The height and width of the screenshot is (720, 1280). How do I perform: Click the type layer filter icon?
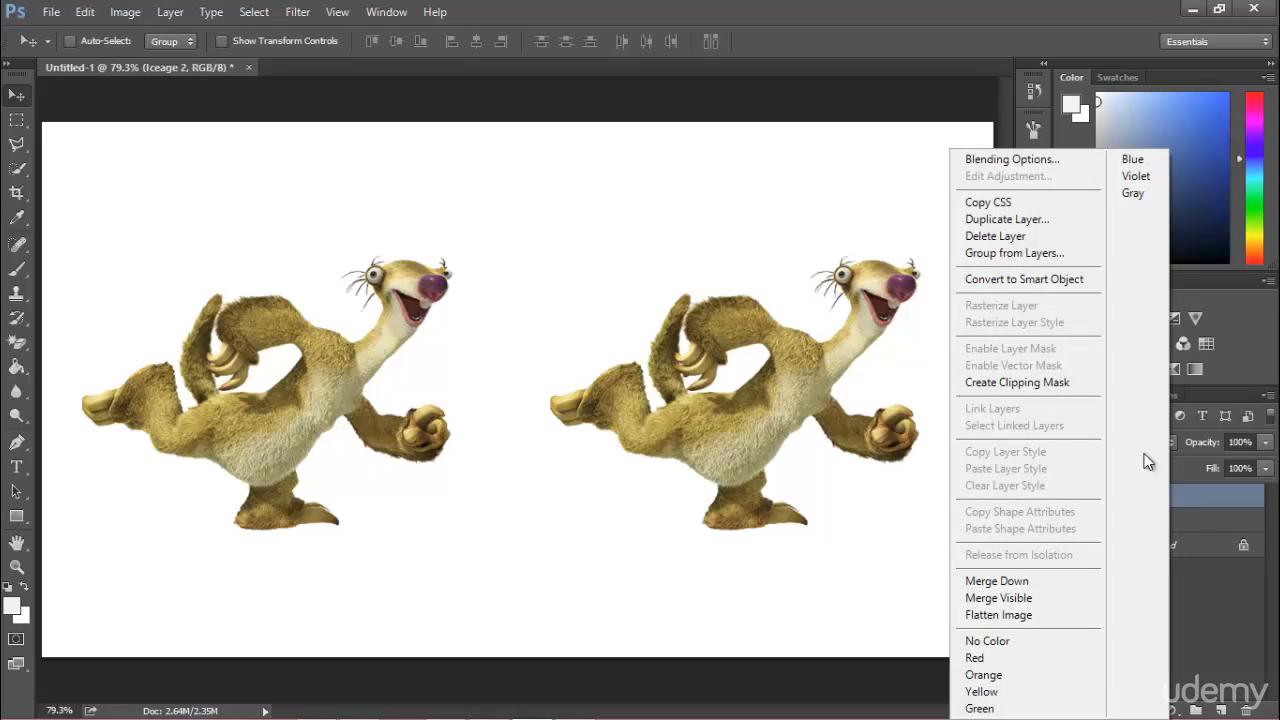click(1202, 416)
